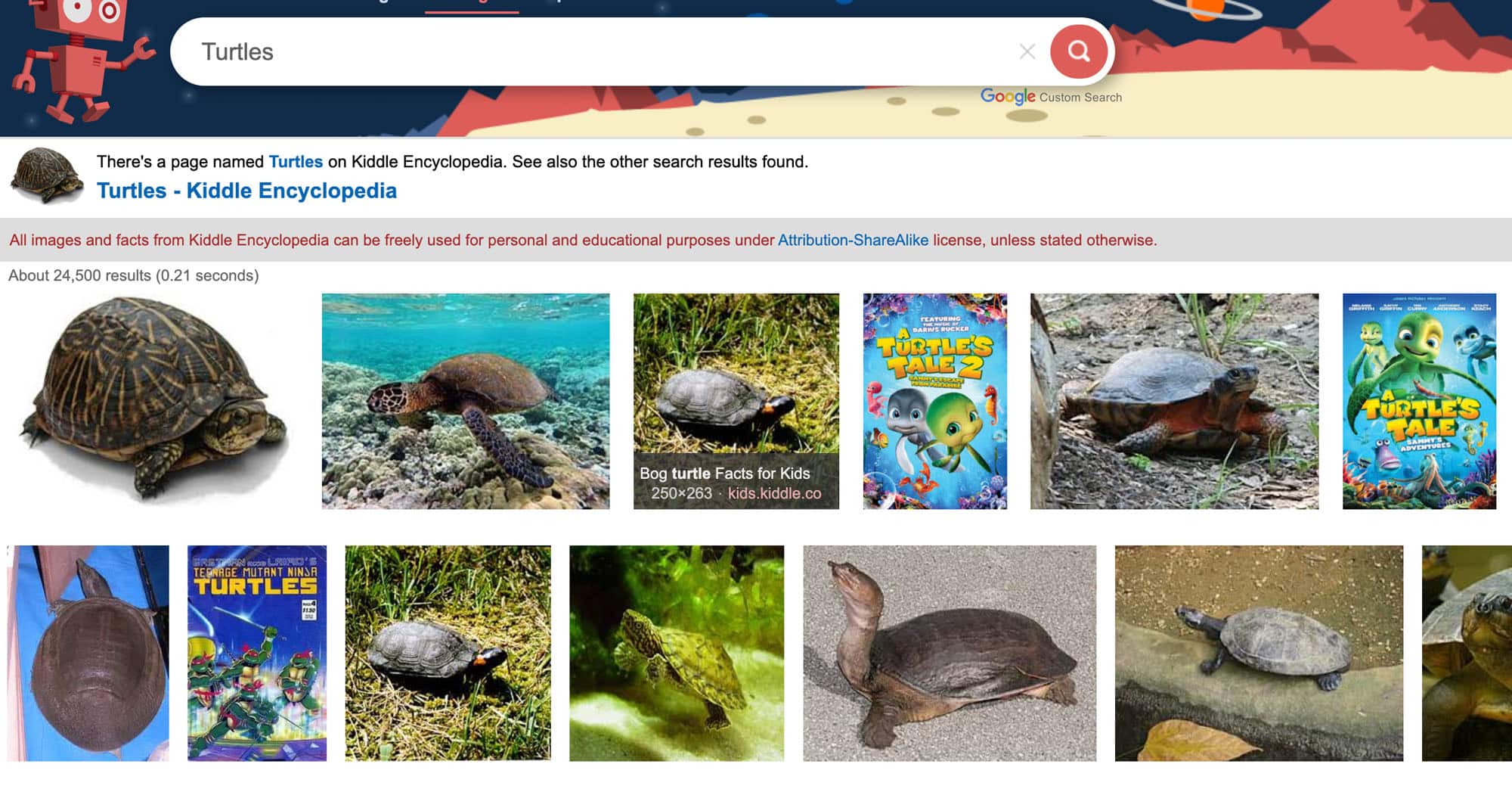Click the Kiddle red robot mascot
1512x792 pixels.
click(x=83, y=61)
